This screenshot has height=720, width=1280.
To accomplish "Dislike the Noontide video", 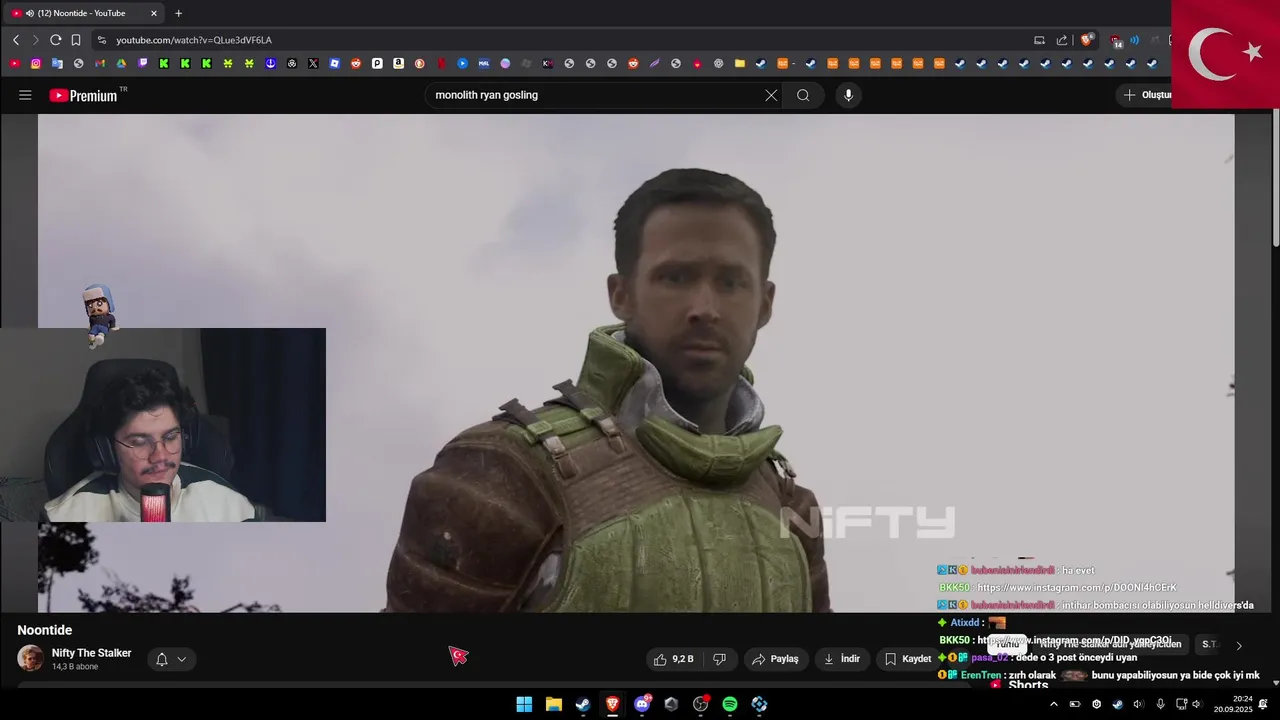I will point(719,659).
